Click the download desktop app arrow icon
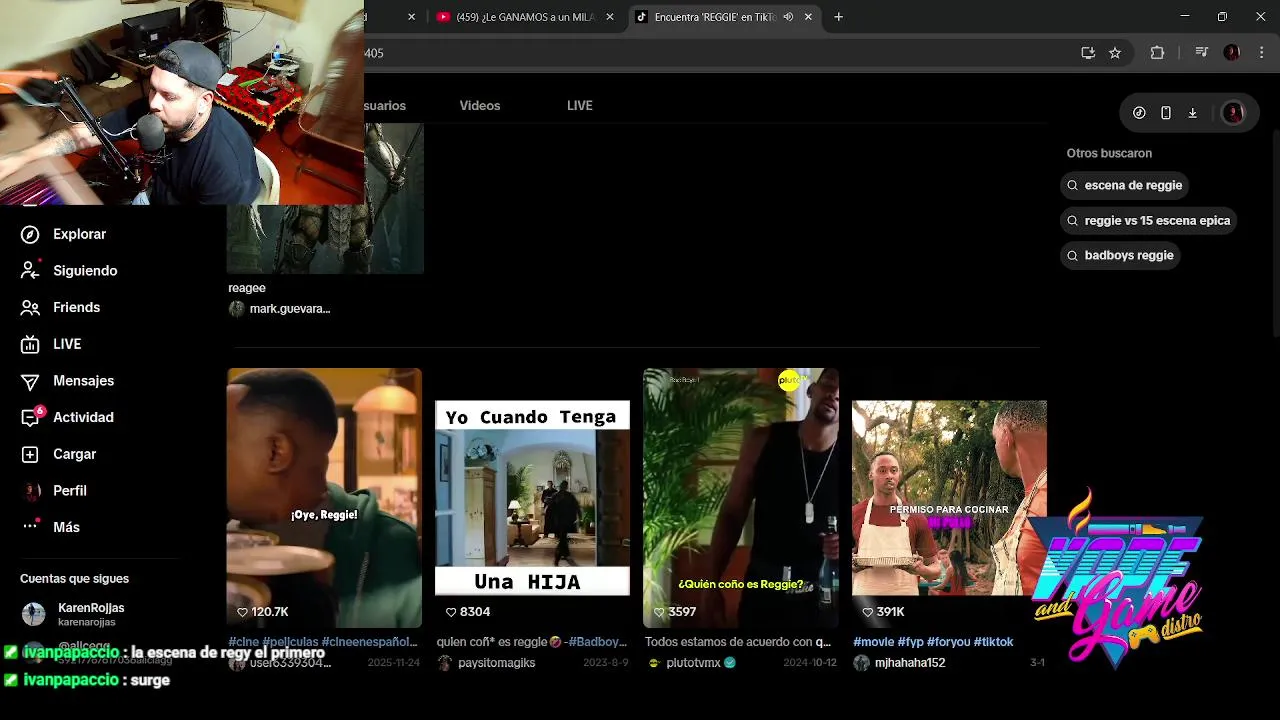 pyautogui.click(x=1193, y=113)
